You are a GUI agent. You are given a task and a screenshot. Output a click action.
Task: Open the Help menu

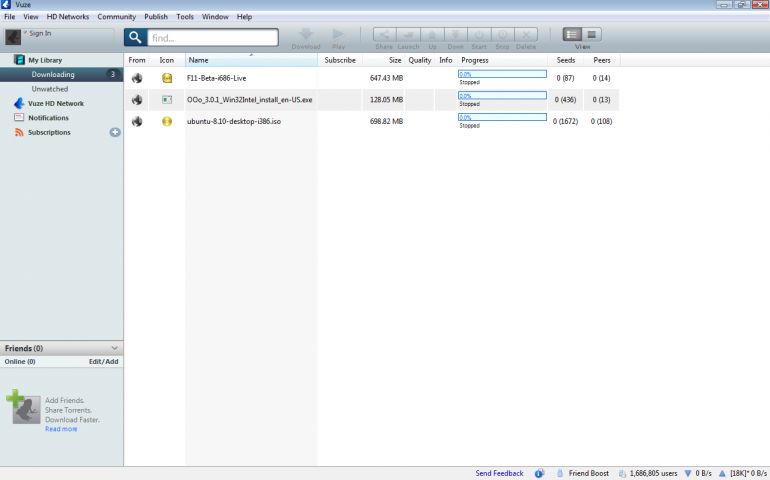(244, 17)
